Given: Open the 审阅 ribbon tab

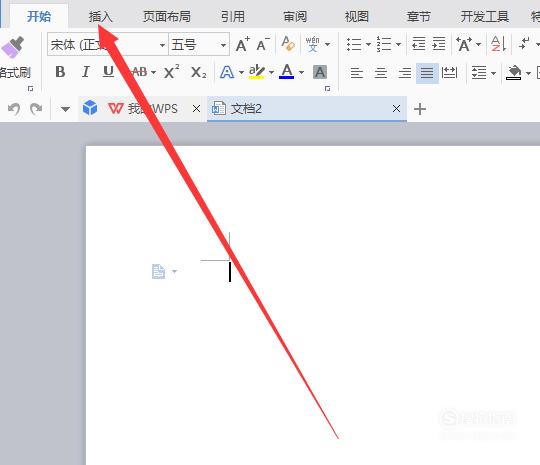Looking at the screenshot, I should pos(295,16).
